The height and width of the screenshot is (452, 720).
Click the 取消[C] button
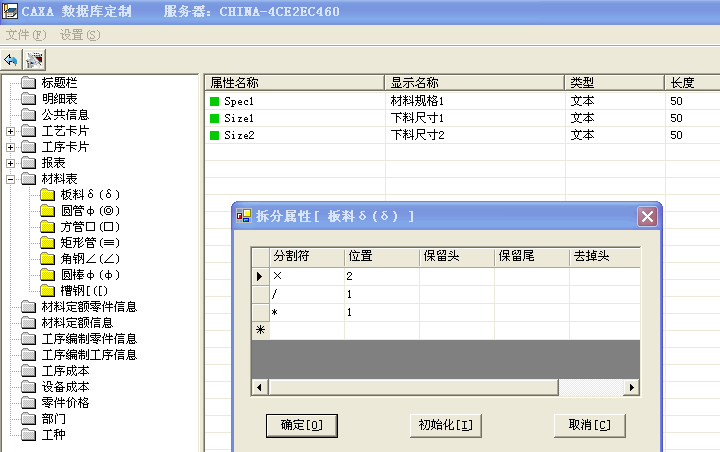[589, 425]
